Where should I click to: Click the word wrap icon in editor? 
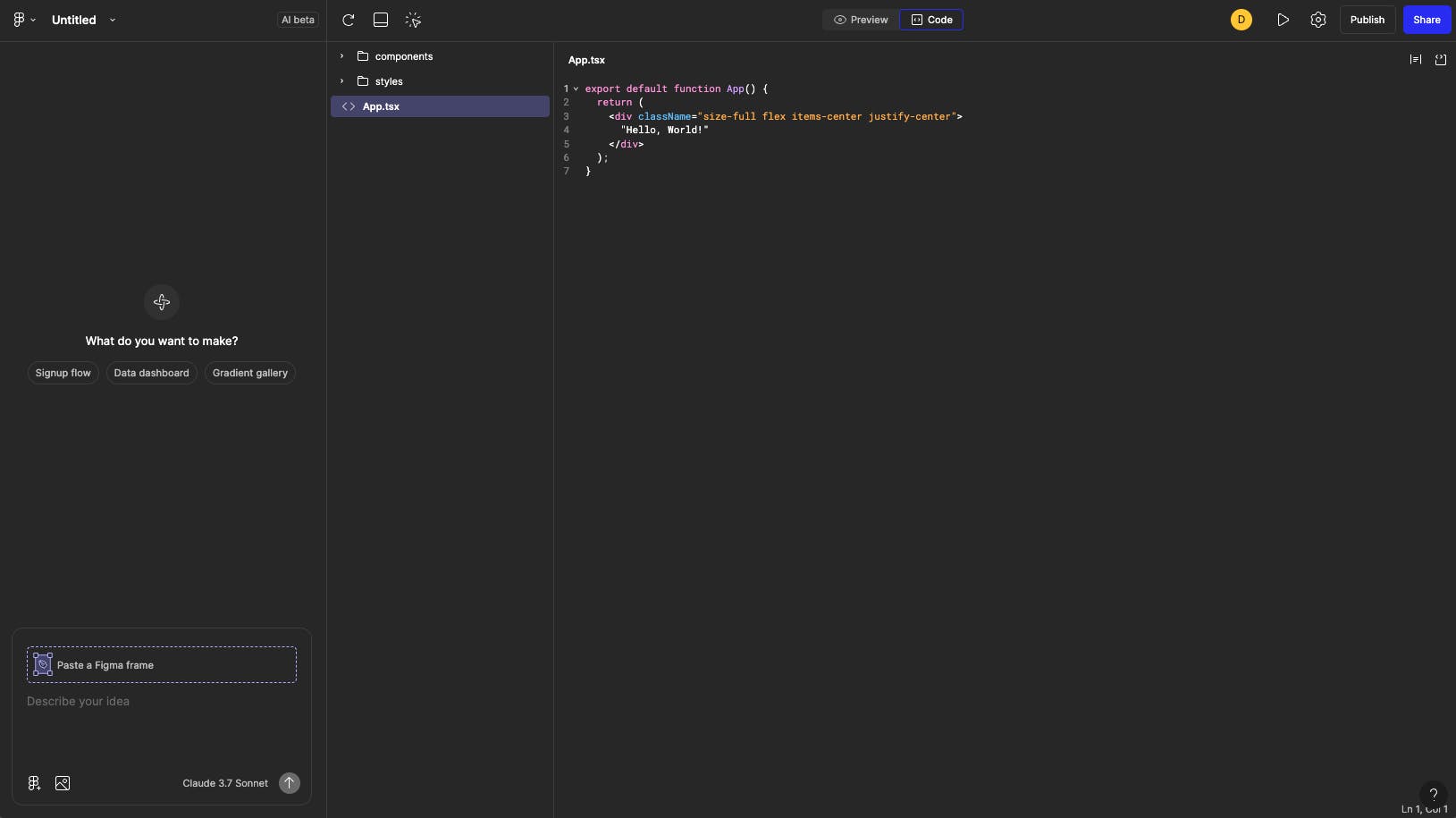(x=1416, y=60)
